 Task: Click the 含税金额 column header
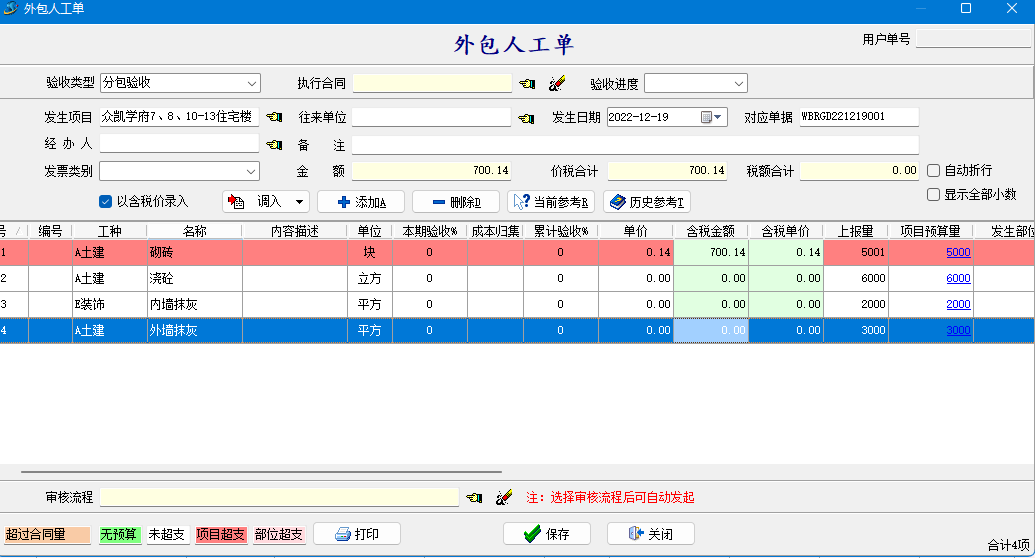click(710, 231)
